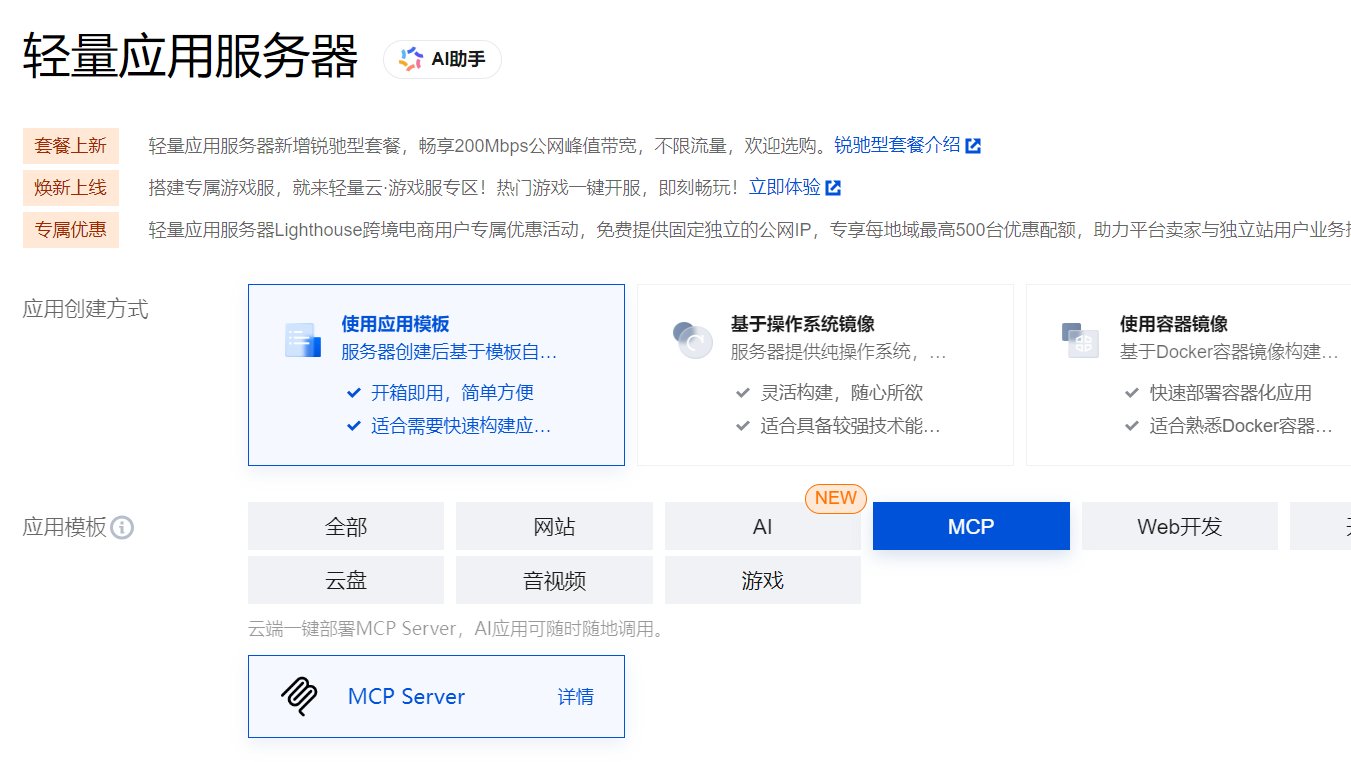Image resolution: width=1351 pixels, height=762 pixels.
Task: Click the NEW badge on AI tab
Action: click(836, 498)
